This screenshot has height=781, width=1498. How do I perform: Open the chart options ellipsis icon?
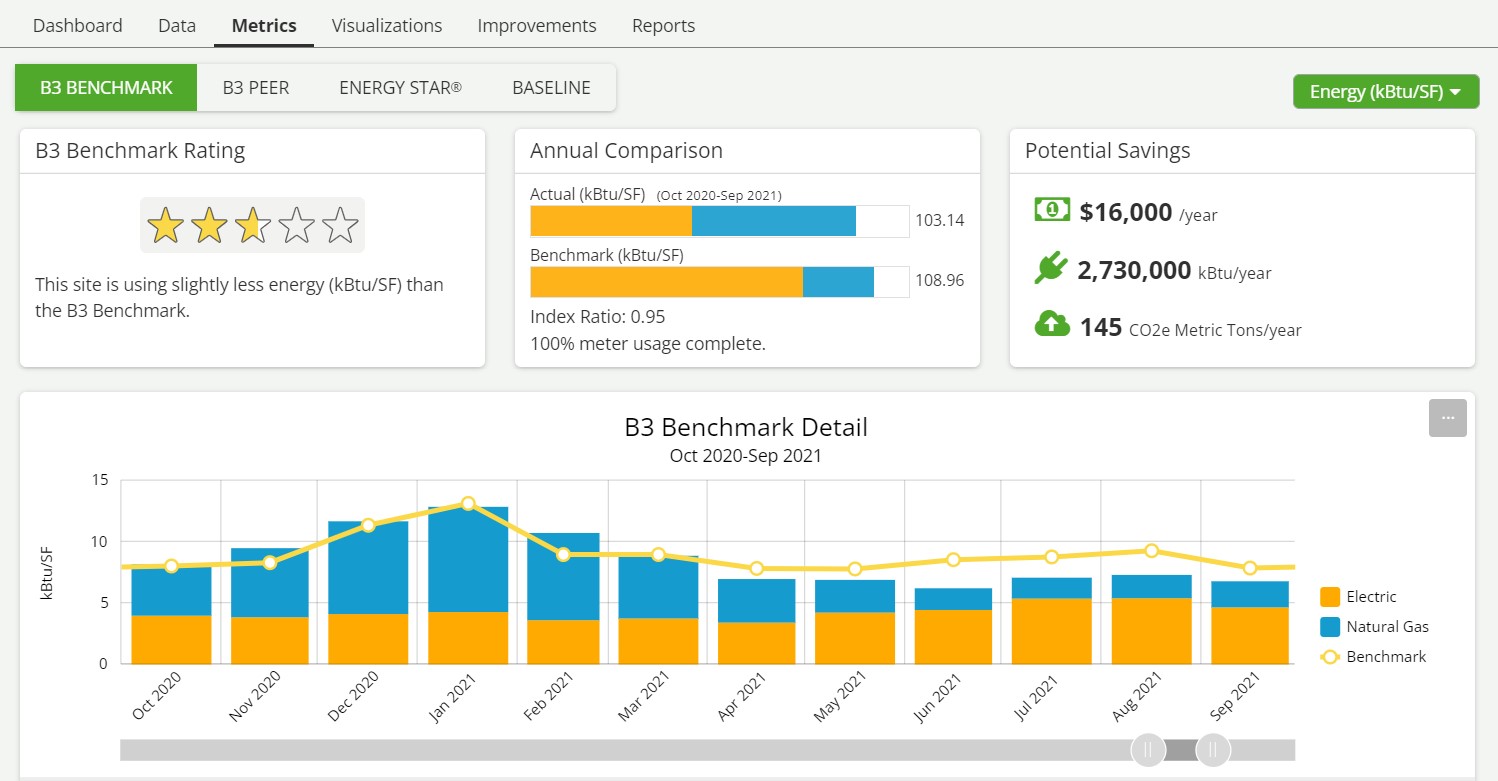[x=1447, y=418]
